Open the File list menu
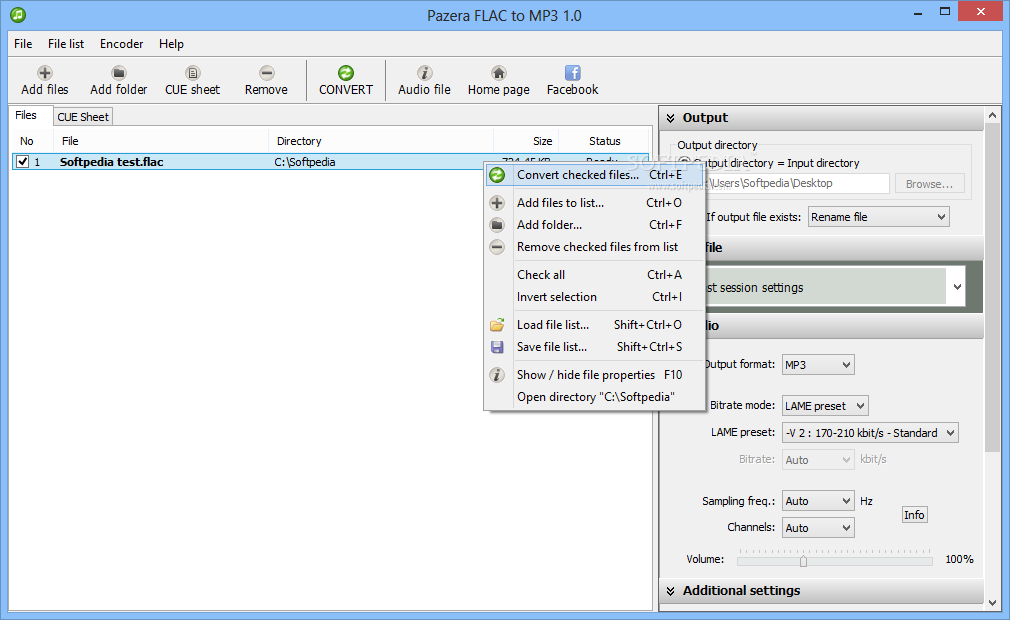The image size is (1010, 620). [x=66, y=44]
